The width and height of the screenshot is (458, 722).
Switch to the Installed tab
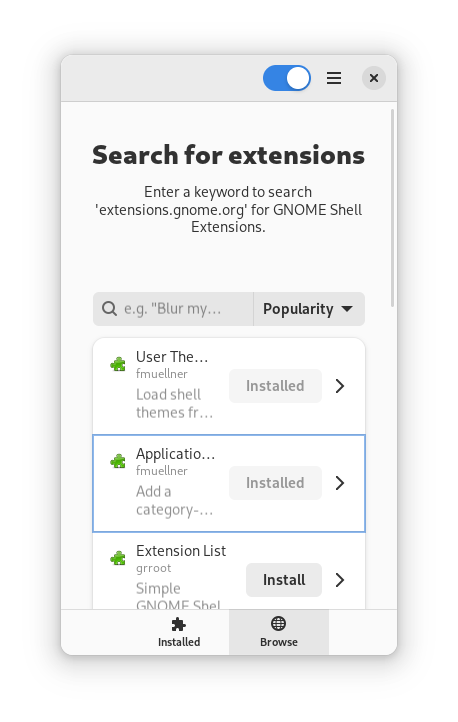click(179, 632)
